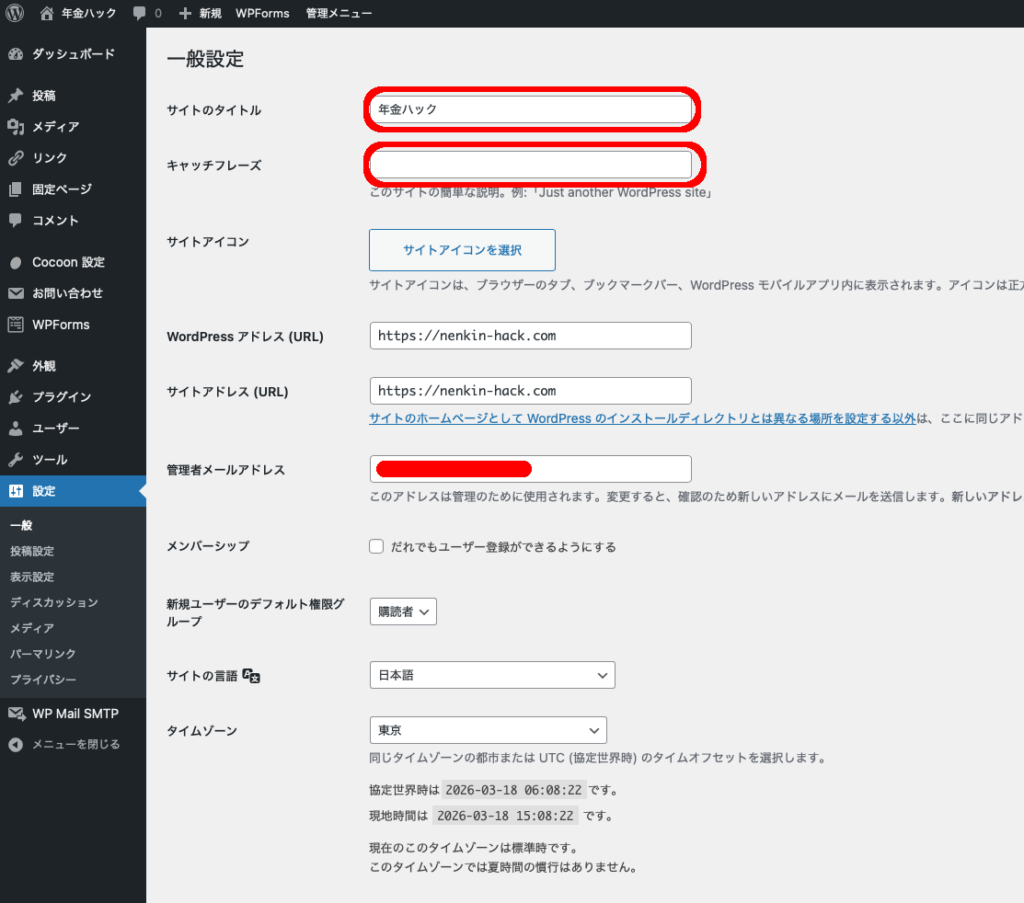Enable だれでもユーザー登録ができるようにする checkbox
Image resolution: width=1024 pixels, height=903 pixels.
[x=377, y=547]
